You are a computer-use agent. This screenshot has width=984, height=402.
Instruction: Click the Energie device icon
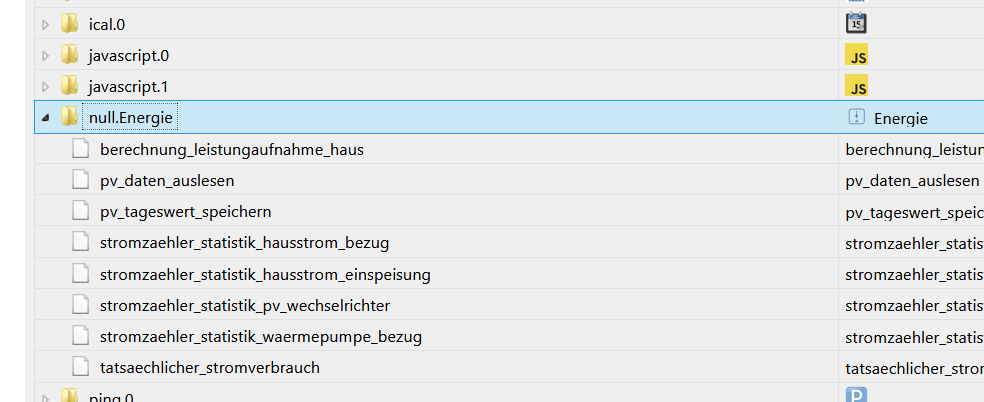(856, 117)
